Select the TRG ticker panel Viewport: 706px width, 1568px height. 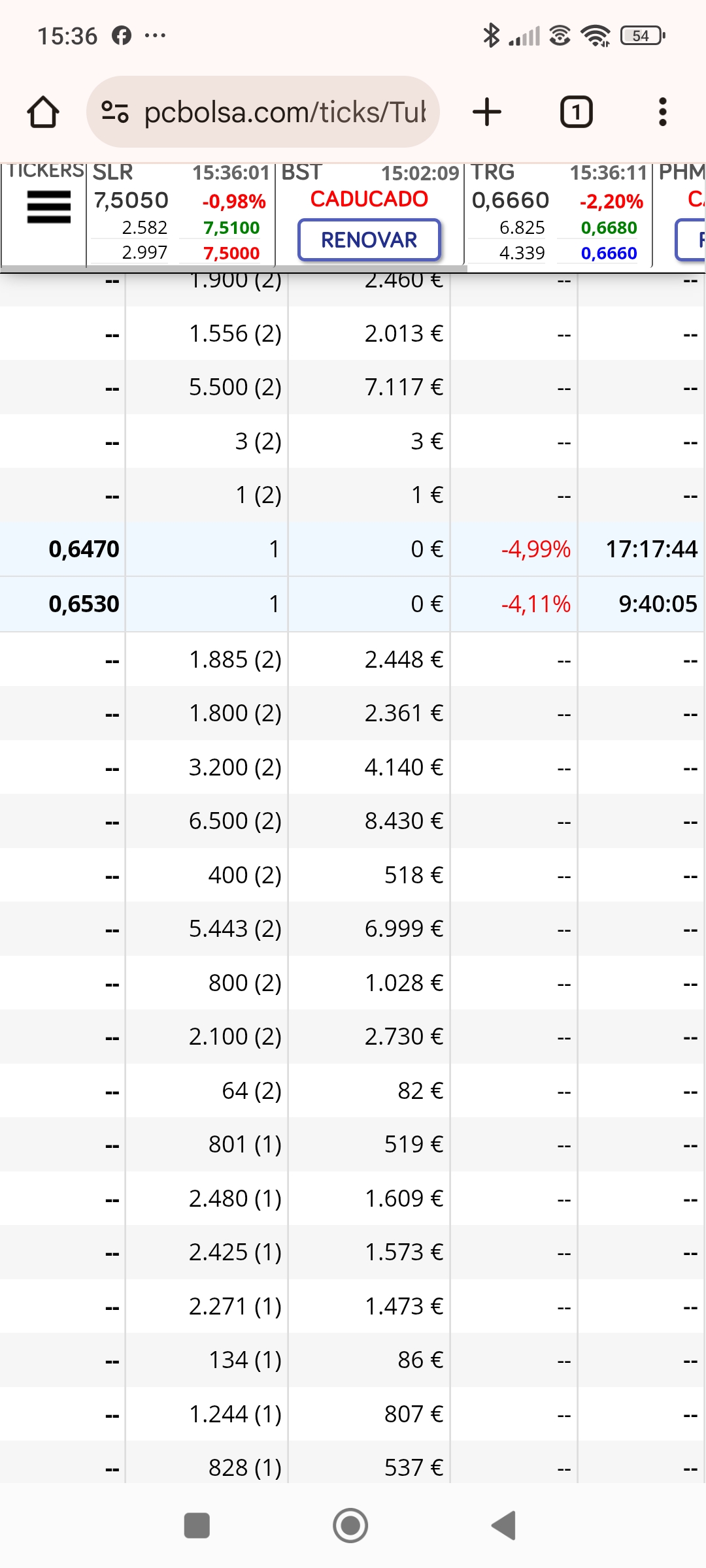pyautogui.click(x=558, y=214)
